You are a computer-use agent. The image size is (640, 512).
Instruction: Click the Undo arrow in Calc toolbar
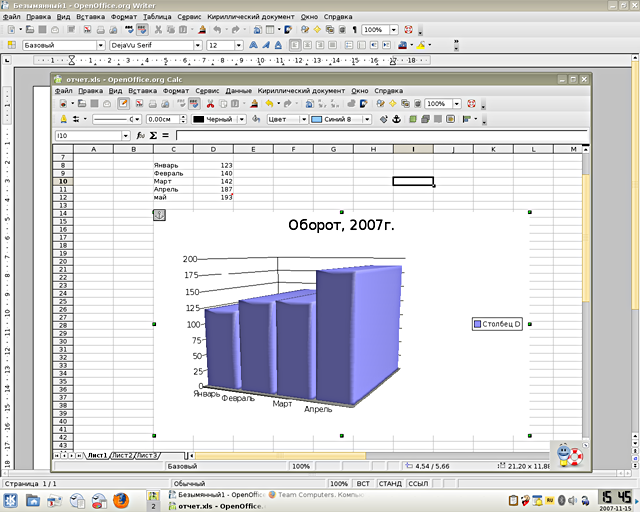pos(269,103)
